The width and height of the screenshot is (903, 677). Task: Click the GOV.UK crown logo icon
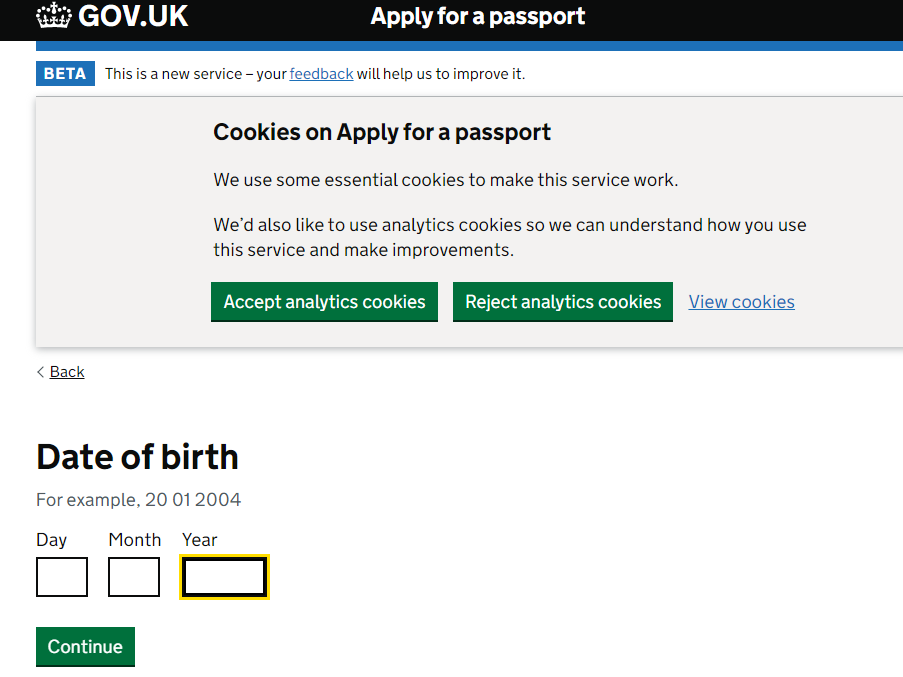point(54,16)
